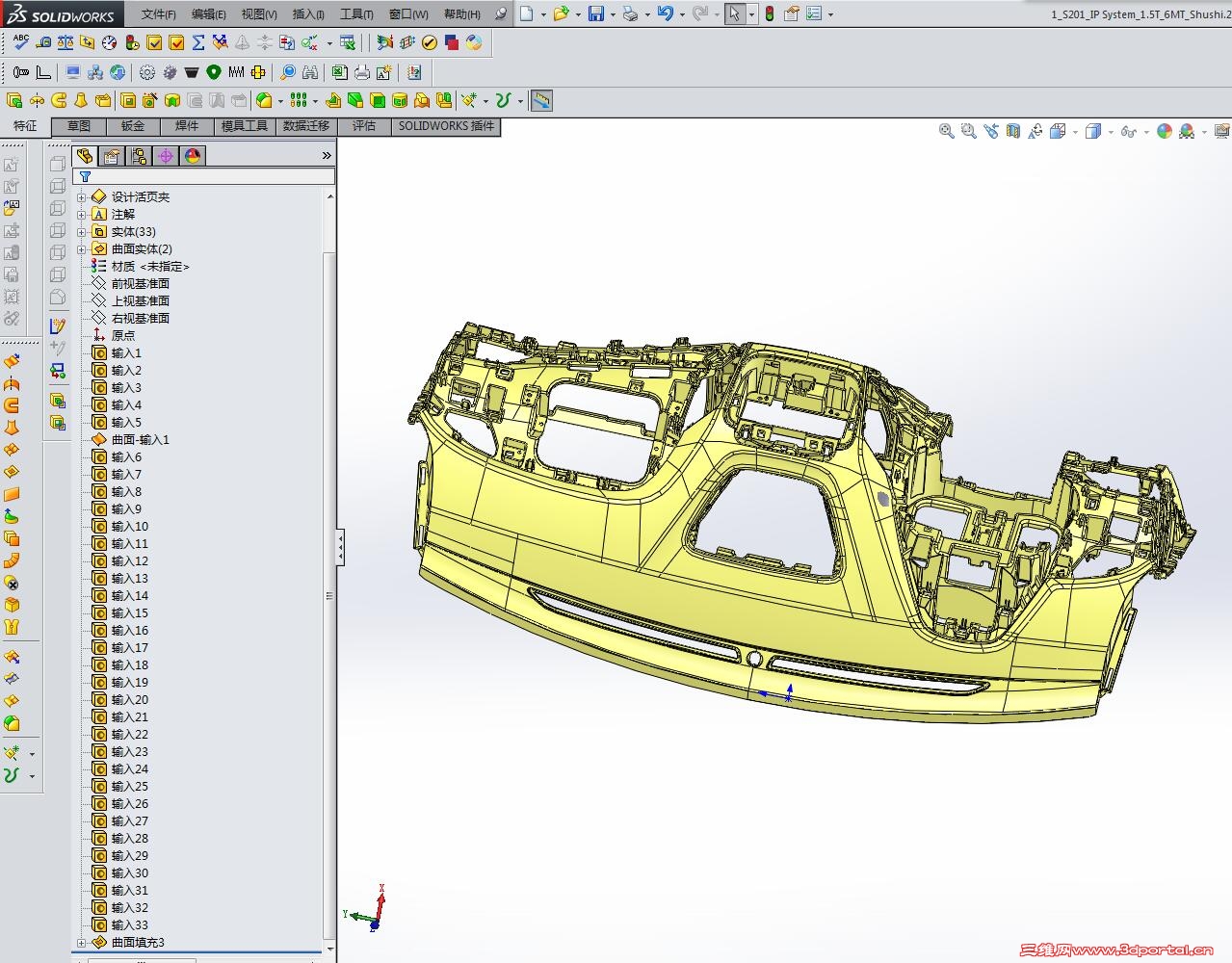Open the dropdown arrow beside the Open icon
The height and width of the screenshot is (963, 1232).
(x=578, y=14)
